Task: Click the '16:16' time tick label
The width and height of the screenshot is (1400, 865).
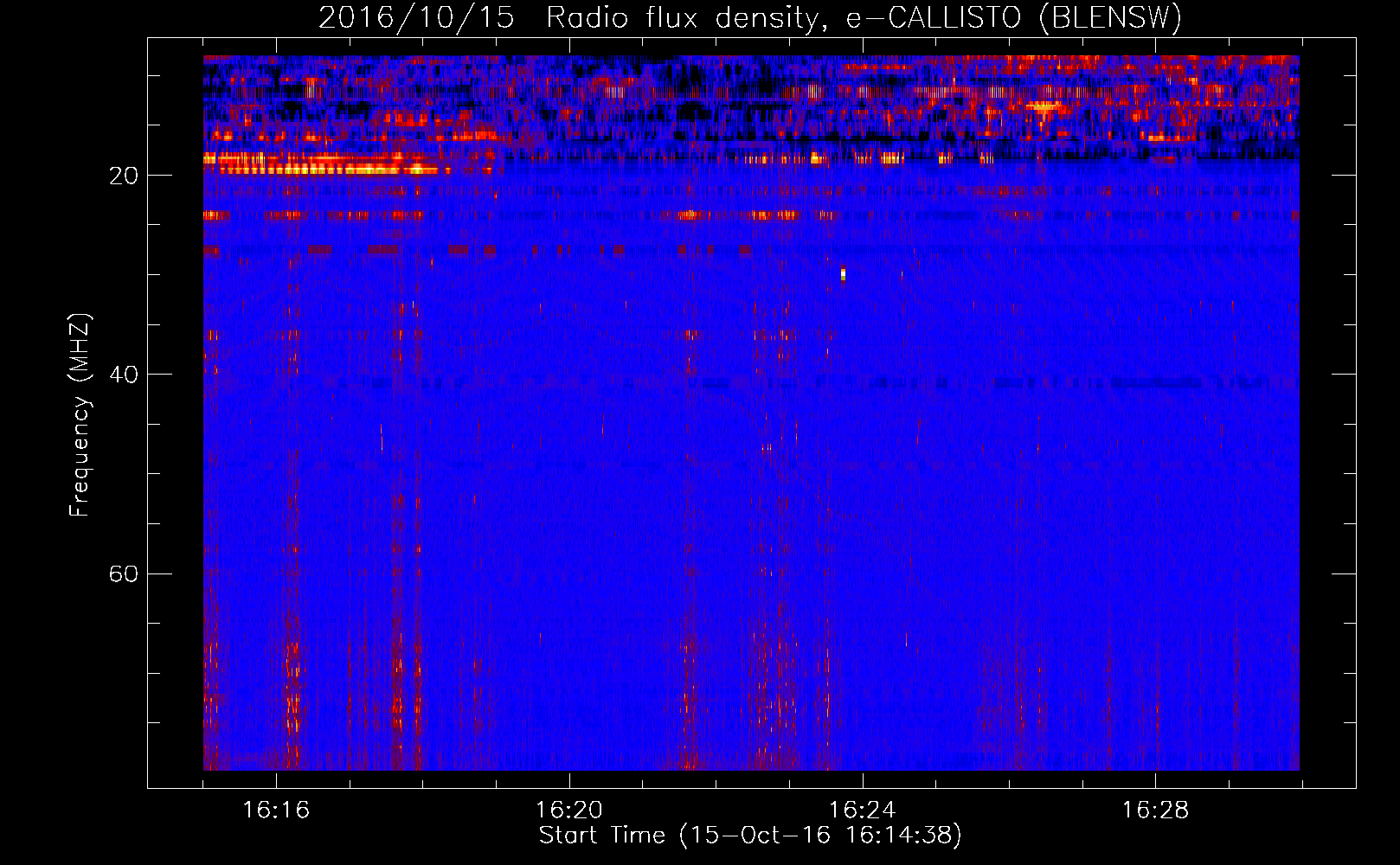Action: (276, 811)
